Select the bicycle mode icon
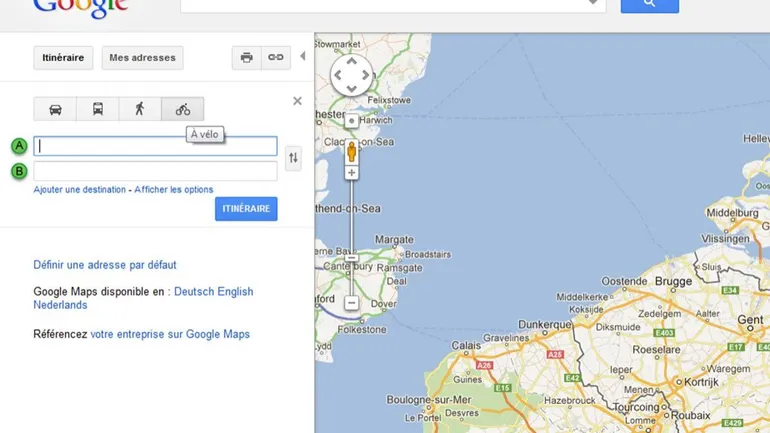 click(x=183, y=109)
